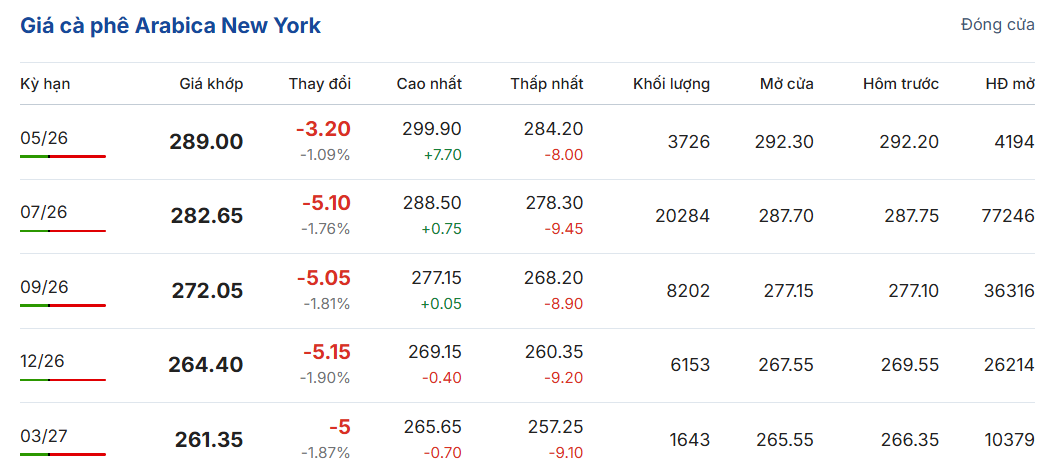Viewport: 1062px width, 472px height.
Task: Click the 'Đóng cửa' market status label
Action: coord(997,25)
